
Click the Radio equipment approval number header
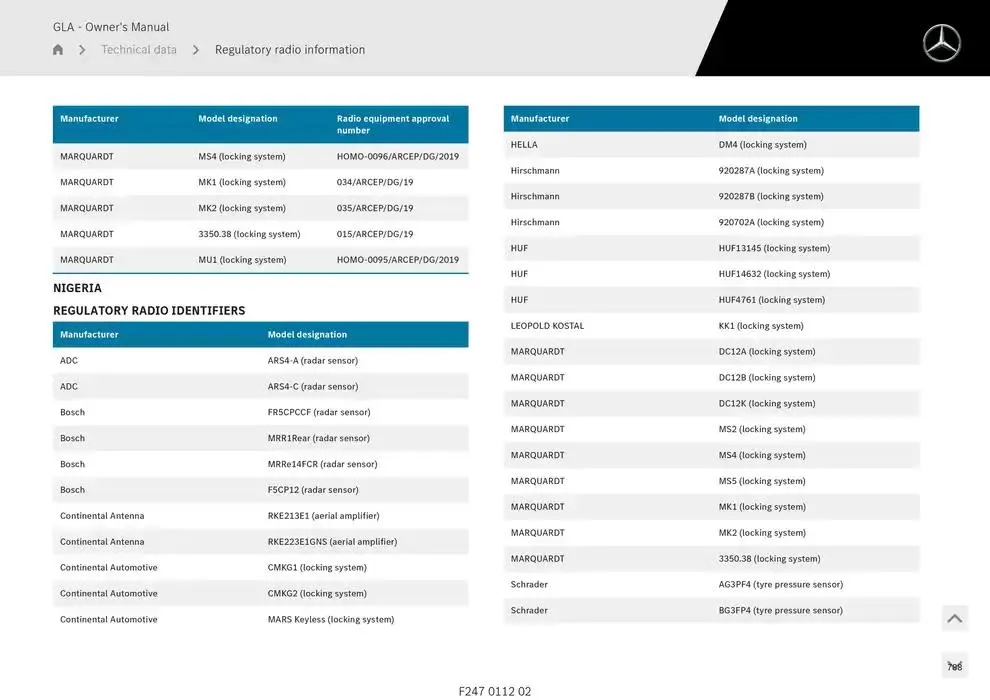click(x=393, y=124)
